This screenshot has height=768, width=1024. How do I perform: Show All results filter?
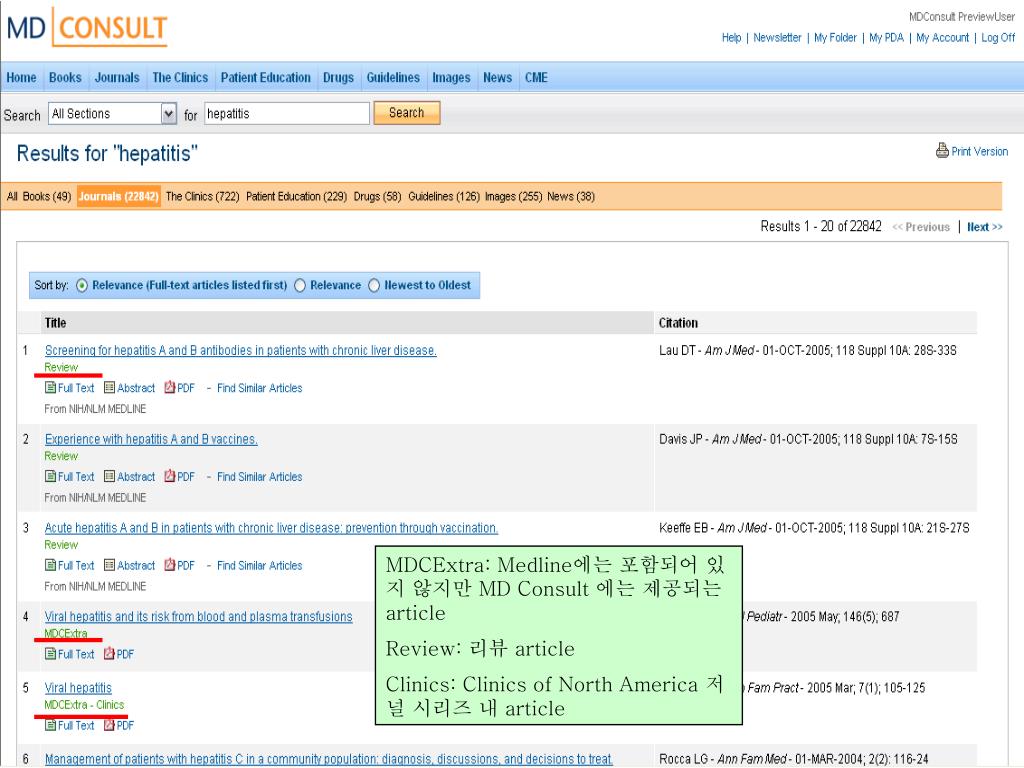pyautogui.click(x=12, y=197)
